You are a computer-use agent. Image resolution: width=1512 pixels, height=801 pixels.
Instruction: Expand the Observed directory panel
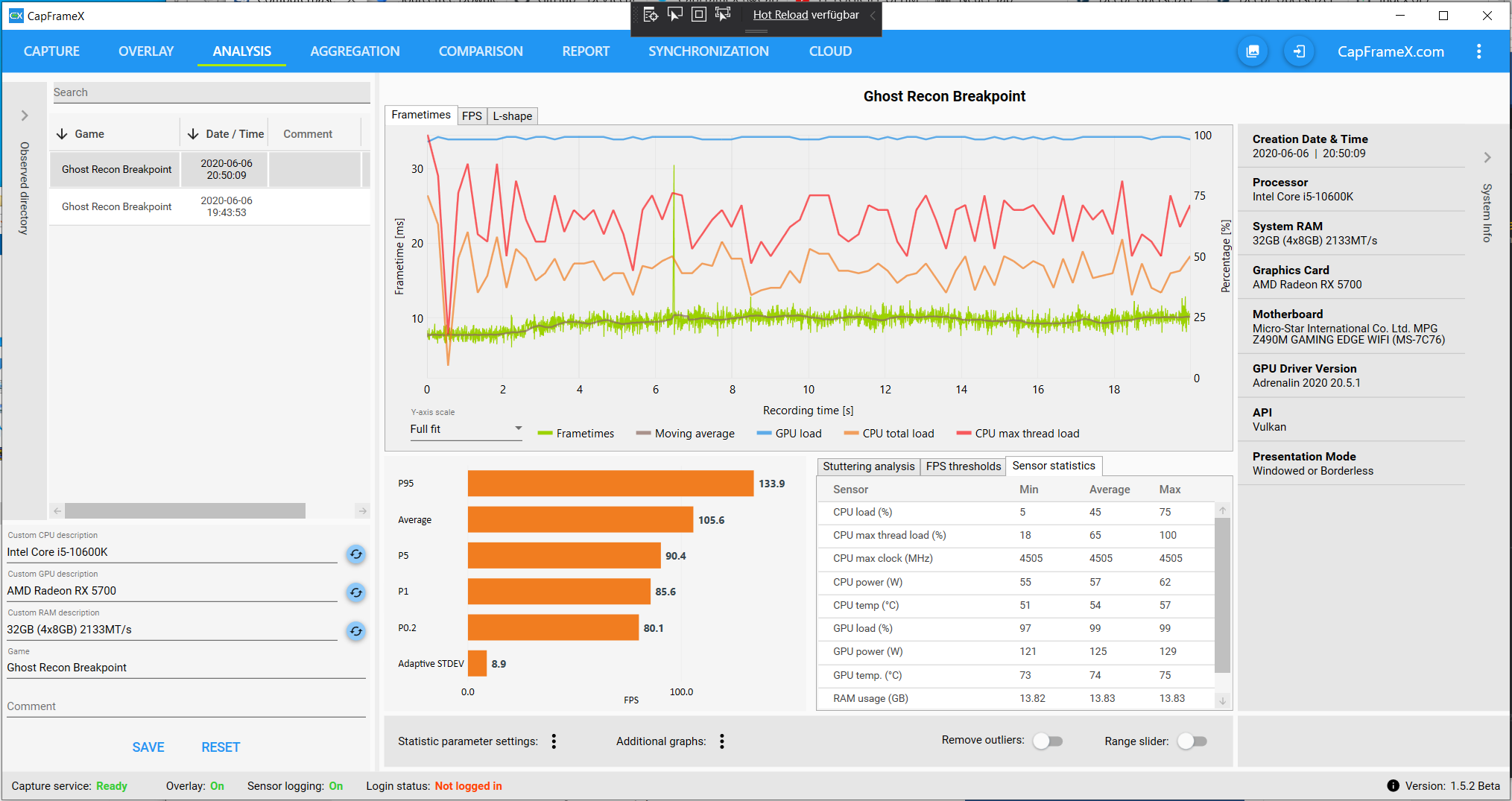point(25,115)
